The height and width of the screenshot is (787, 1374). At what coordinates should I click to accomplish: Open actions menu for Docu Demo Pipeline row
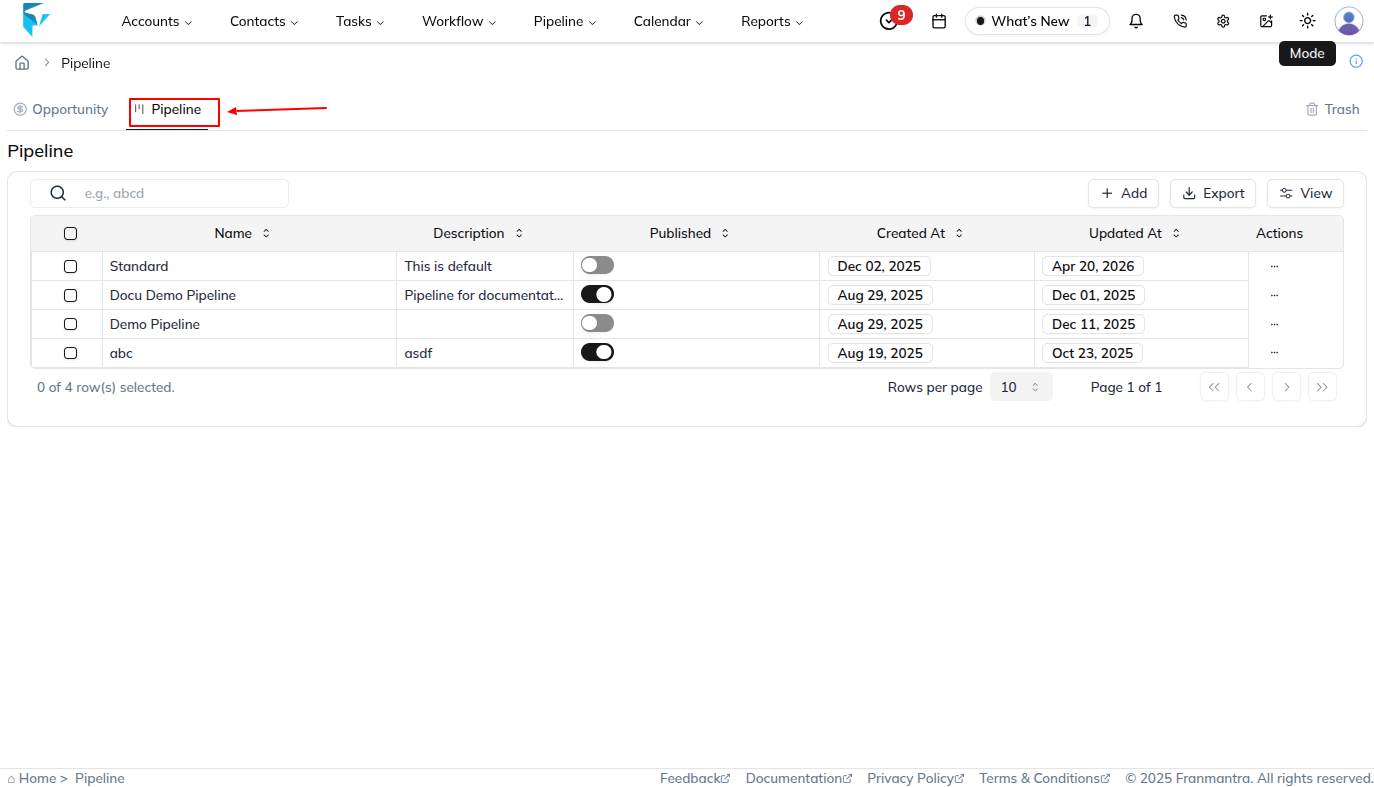point(1274,295)
